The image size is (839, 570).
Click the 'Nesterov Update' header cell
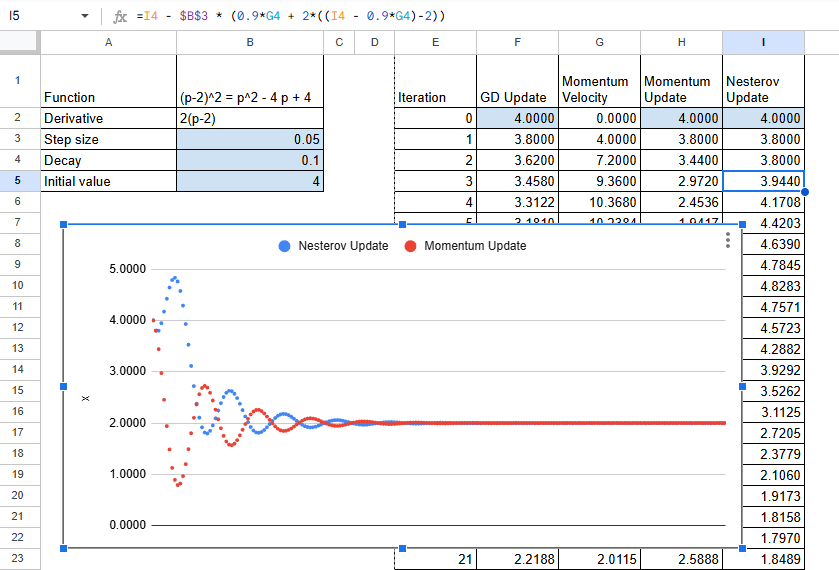(x=764, y=81)
